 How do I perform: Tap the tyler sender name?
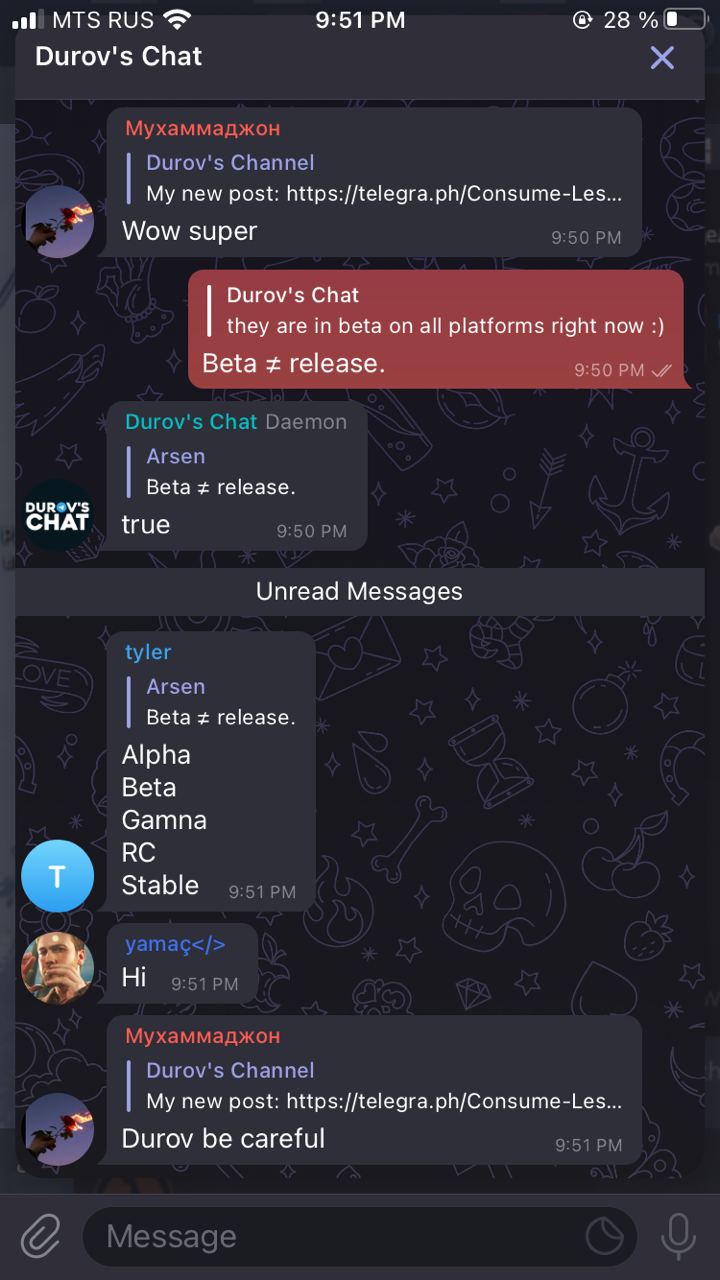coord(148,652)
